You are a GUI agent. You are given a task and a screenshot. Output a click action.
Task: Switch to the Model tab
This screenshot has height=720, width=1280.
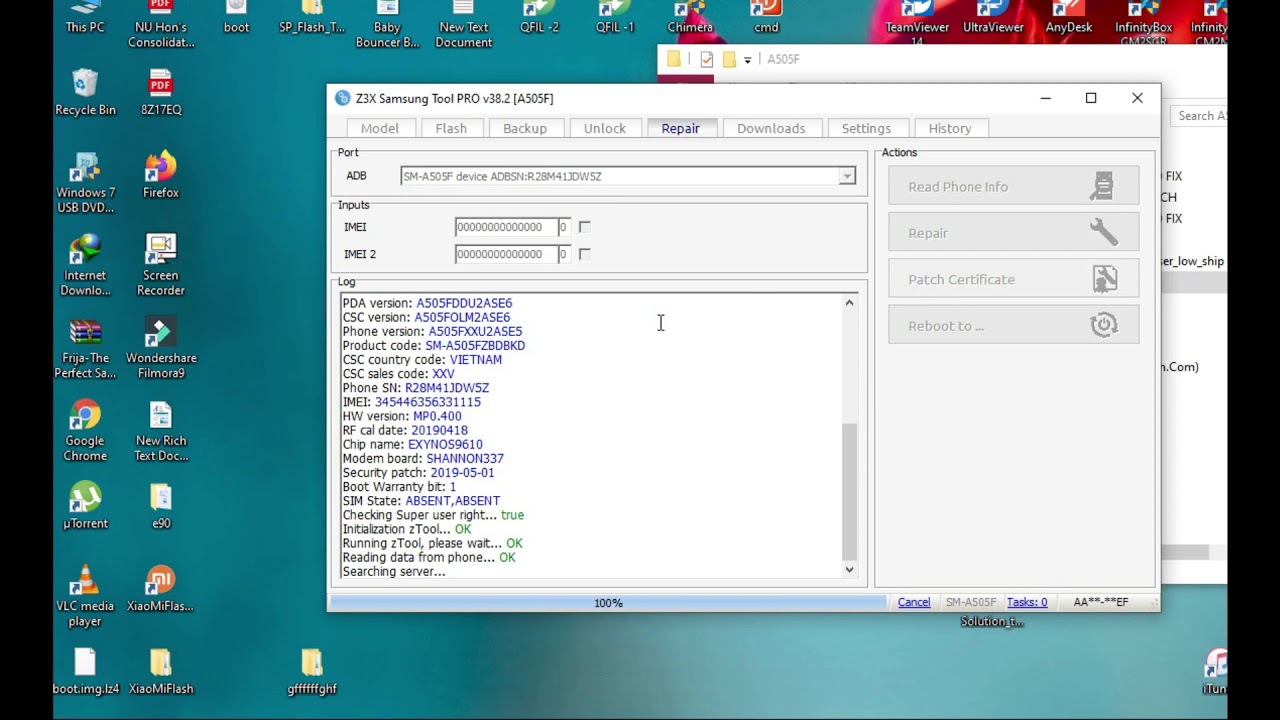(x=380, y=128)
